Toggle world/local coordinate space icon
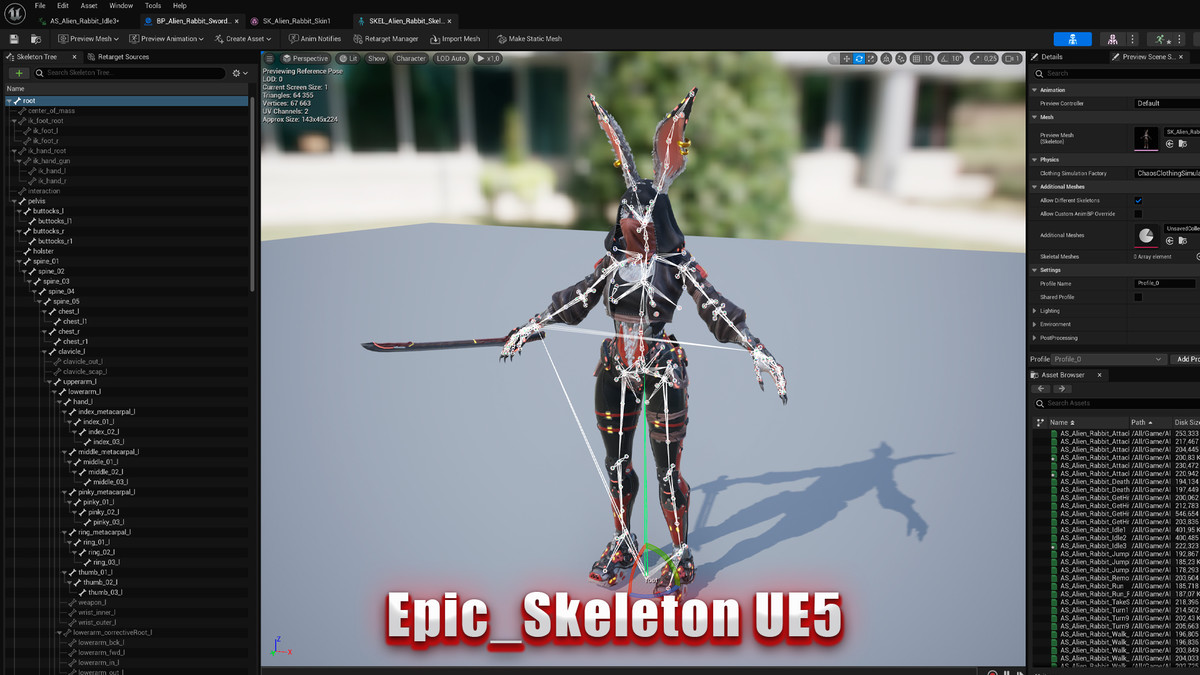Image resolution: width=1200 pixels, height=675 pixels. pyautogui.click(x=887, y=59)
